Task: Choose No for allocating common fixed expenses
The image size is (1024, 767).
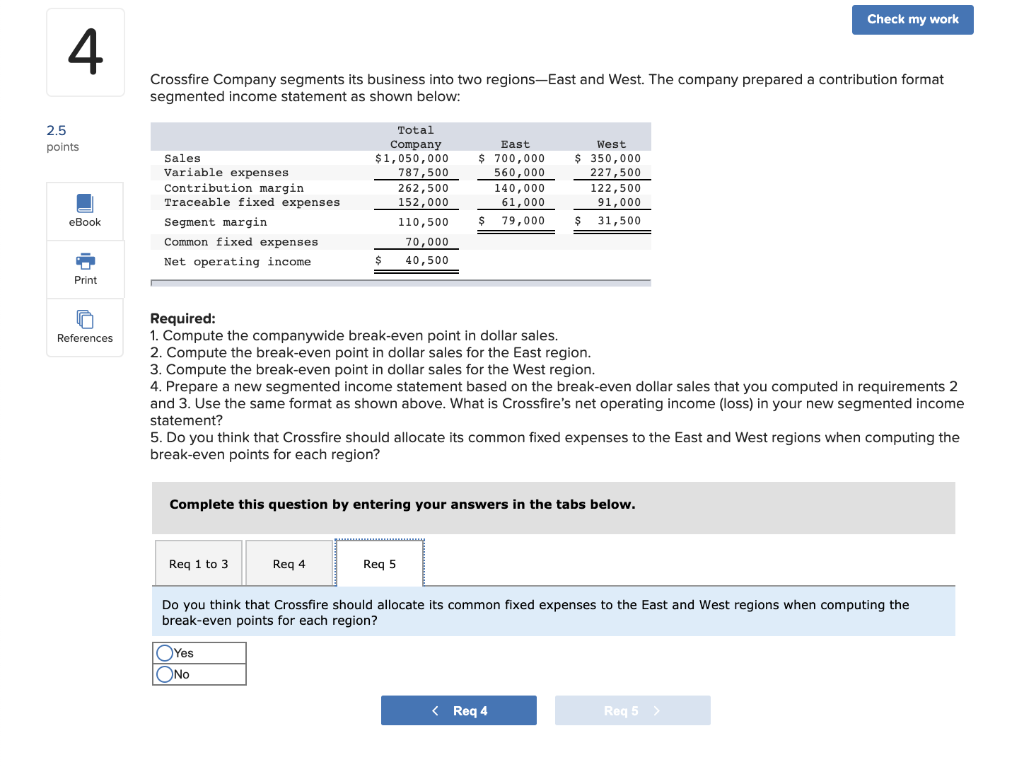Action: tap(166, 673)
